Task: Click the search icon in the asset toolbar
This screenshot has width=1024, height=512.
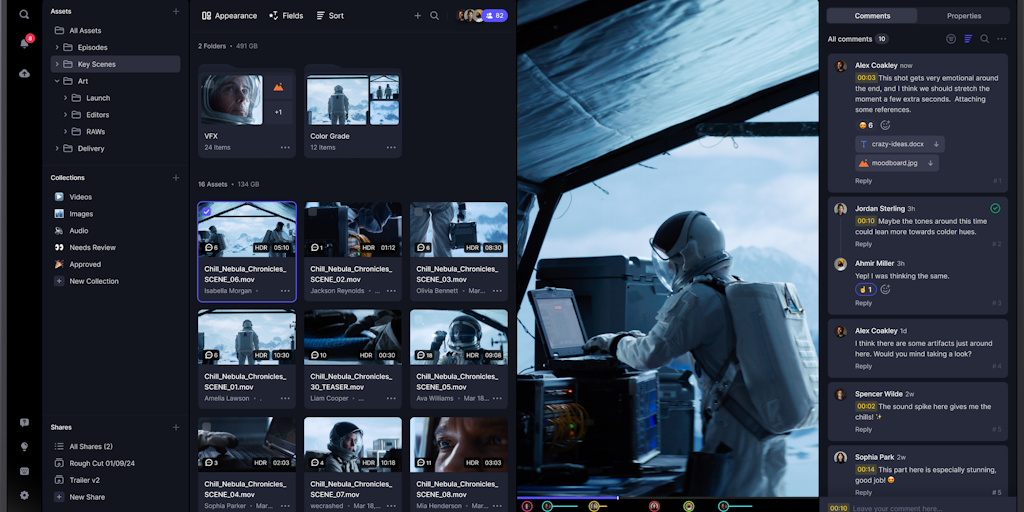Action: pyautogui.click(x=434, y=16)
